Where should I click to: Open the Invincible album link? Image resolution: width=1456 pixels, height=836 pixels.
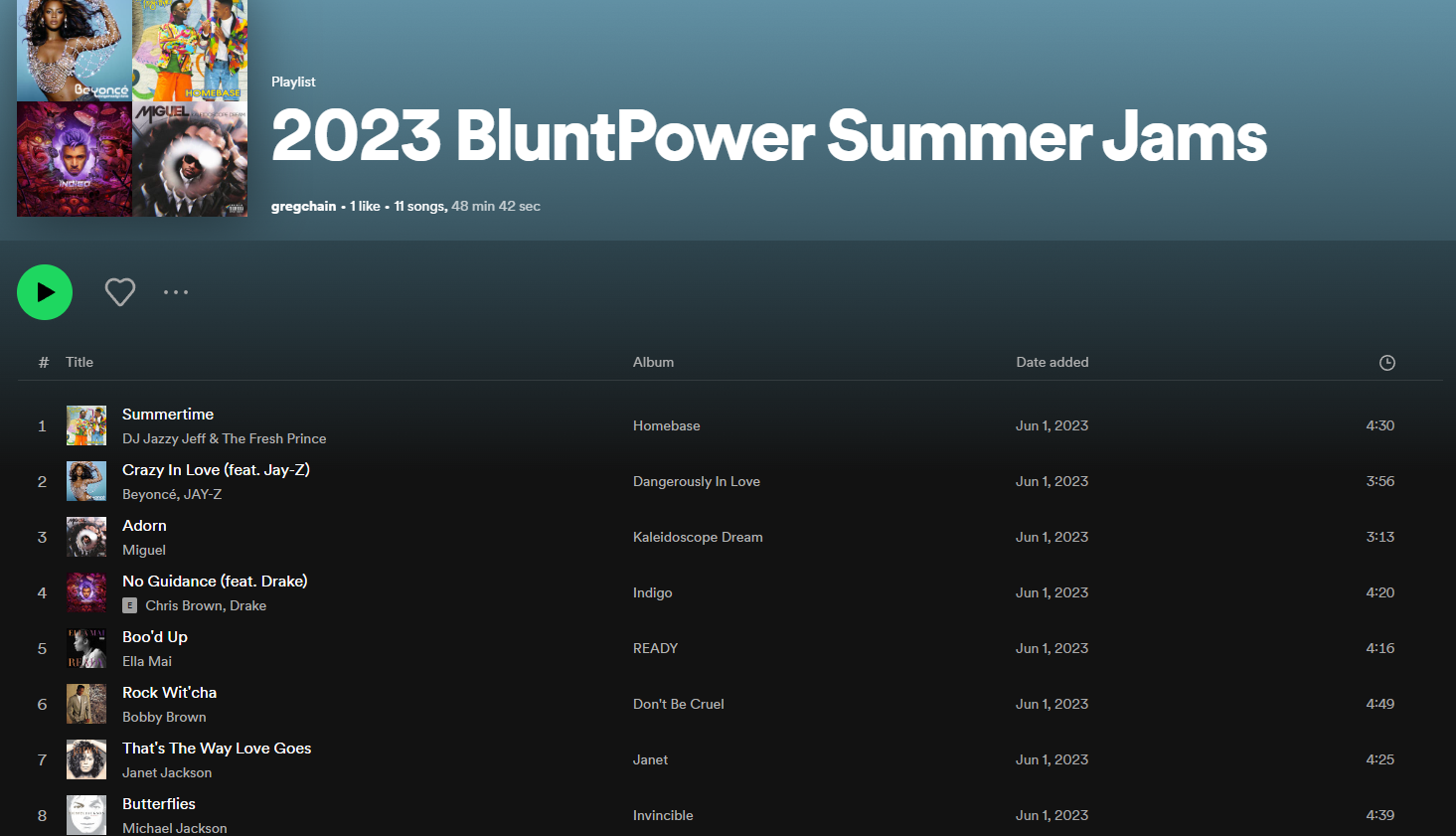pos(663,815)
